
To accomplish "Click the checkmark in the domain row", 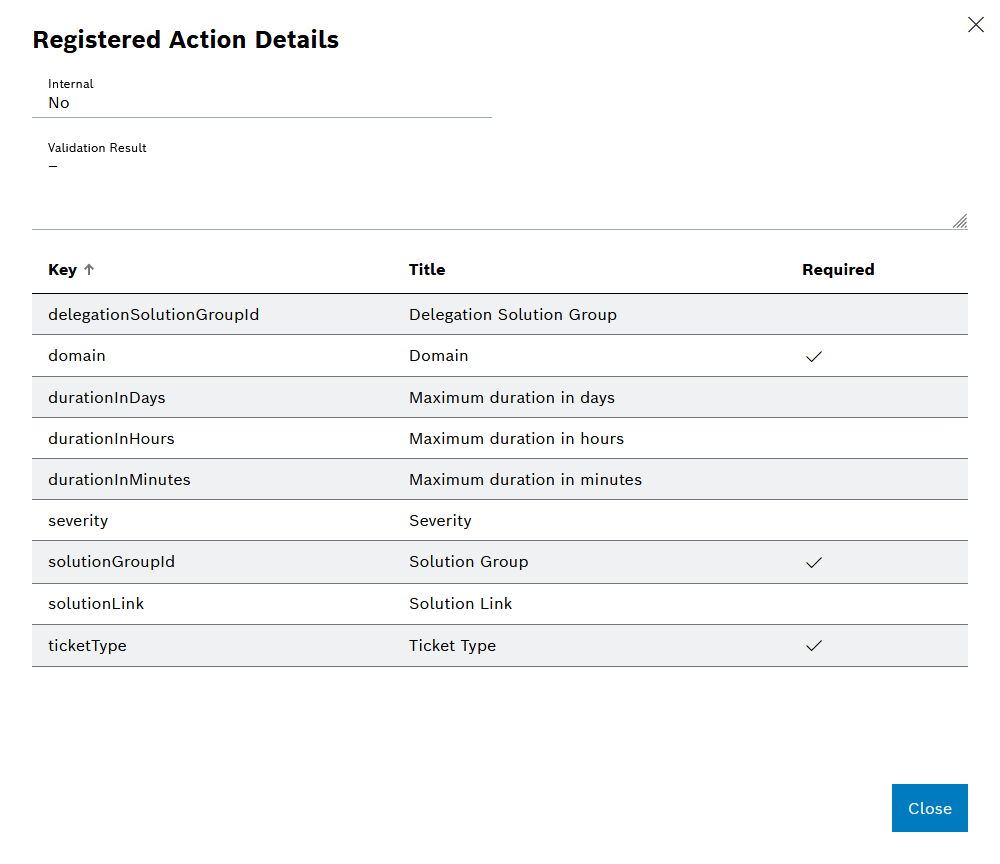I will tap(813, 356).
